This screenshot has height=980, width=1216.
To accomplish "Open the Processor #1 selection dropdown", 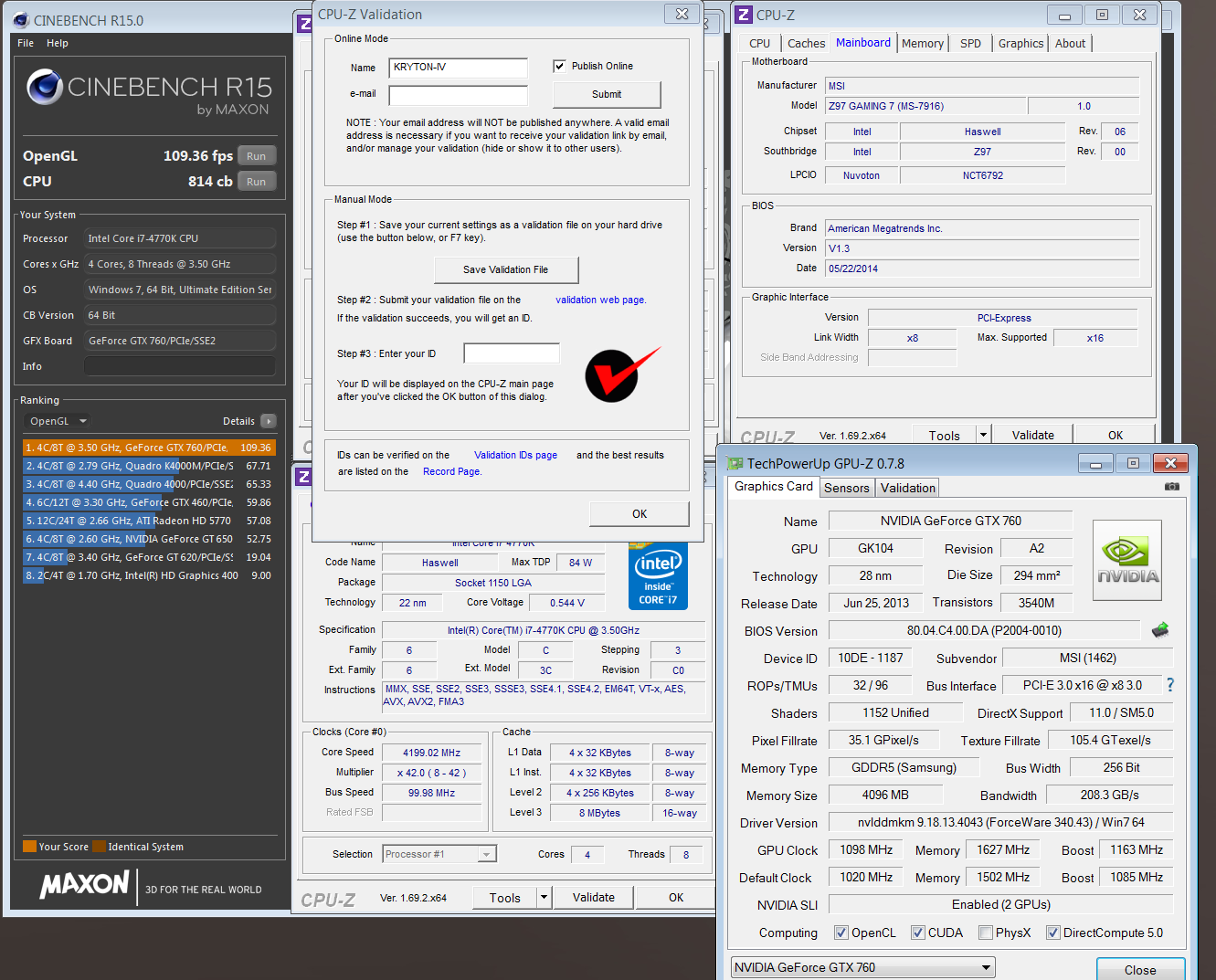I will point(439,854).
